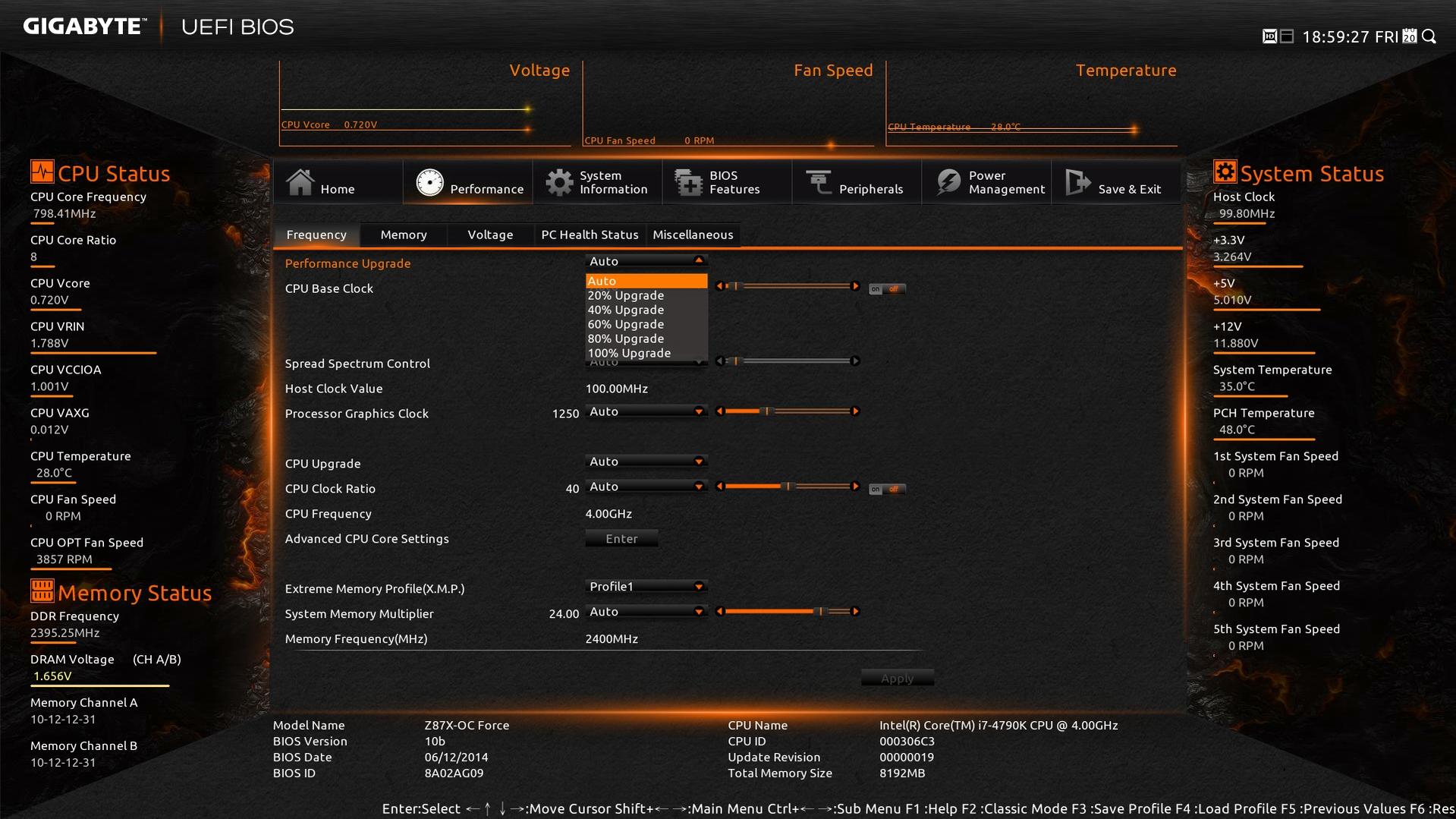This screenshot has width=1456, height=819.
Task: Click the Memory Frequency value 2400MHz
Action: coord(612,639)
